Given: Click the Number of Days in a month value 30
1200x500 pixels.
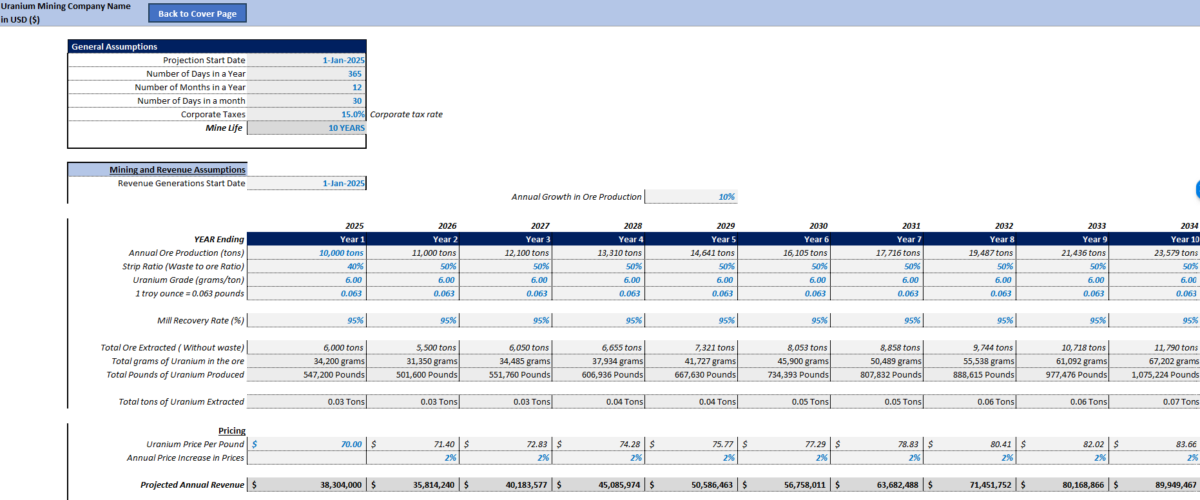Looking at the screenshot, I should [x=306, y=101].
